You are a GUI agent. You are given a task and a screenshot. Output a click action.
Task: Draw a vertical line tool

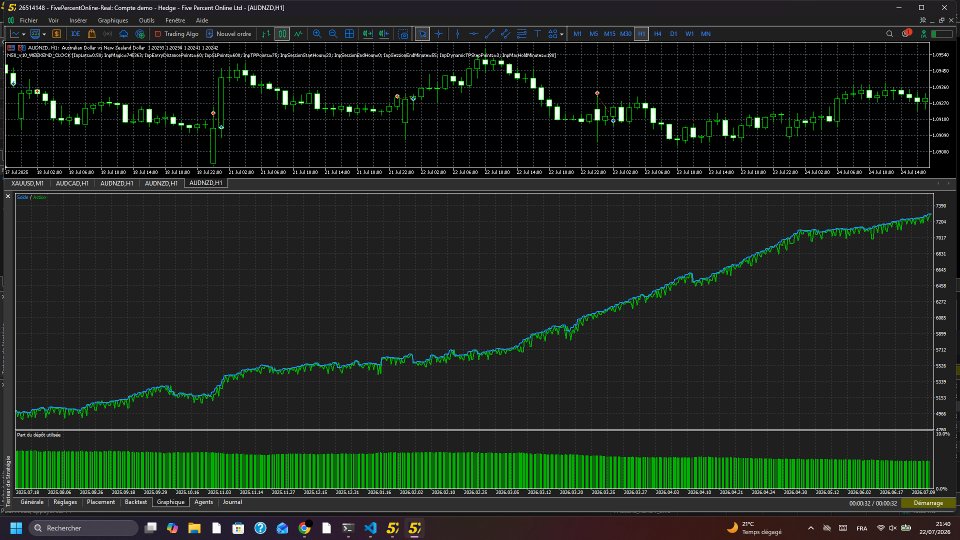click(457, 34)
